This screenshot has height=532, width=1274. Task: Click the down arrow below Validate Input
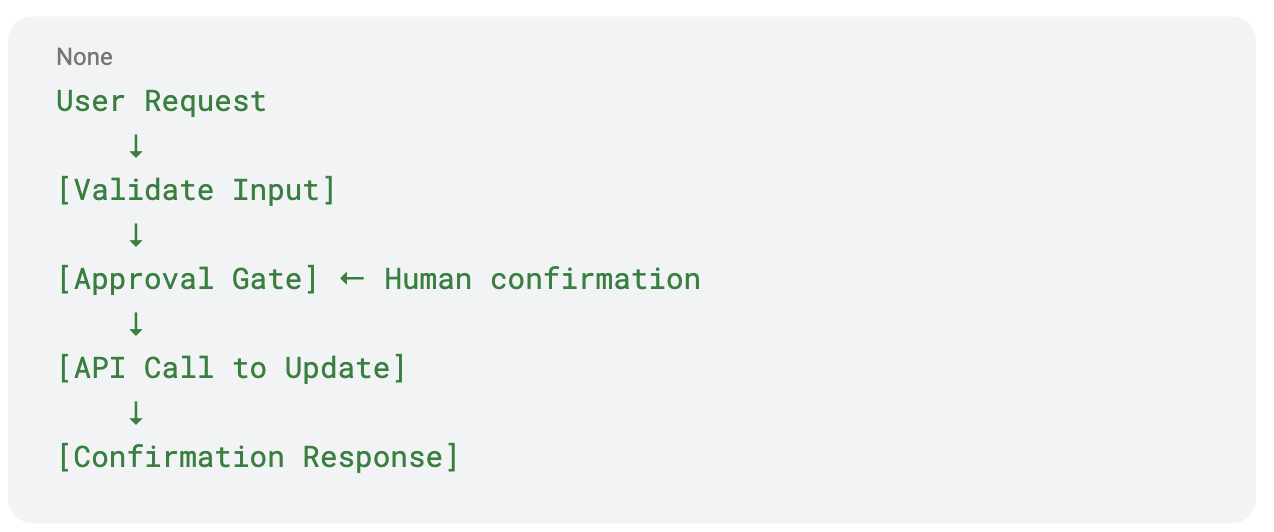coord(136,235)
